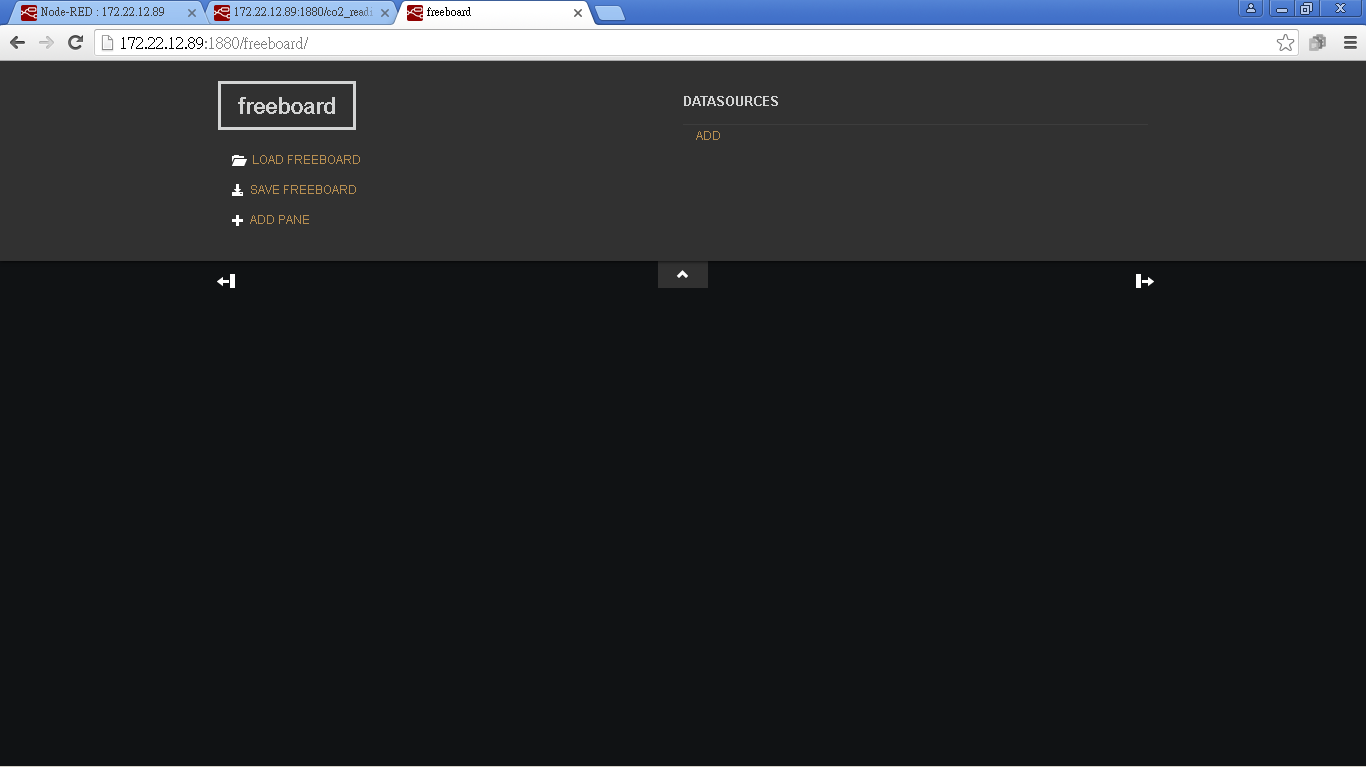Open the Chrome hamburger menu
This screenshot has width=1366, height=768.
coord(1350,43)
